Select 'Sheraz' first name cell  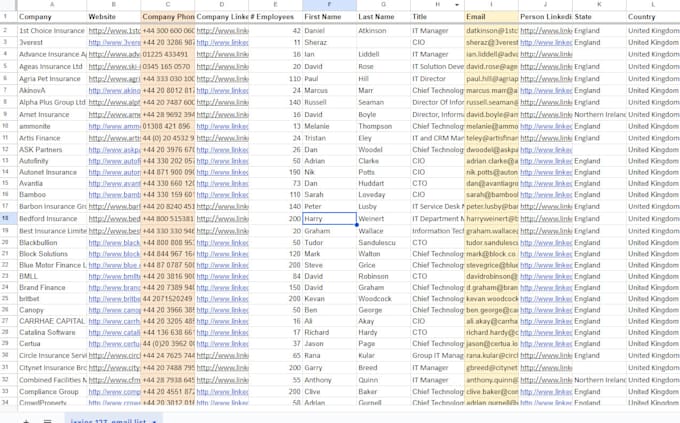(x=330, y=43)
